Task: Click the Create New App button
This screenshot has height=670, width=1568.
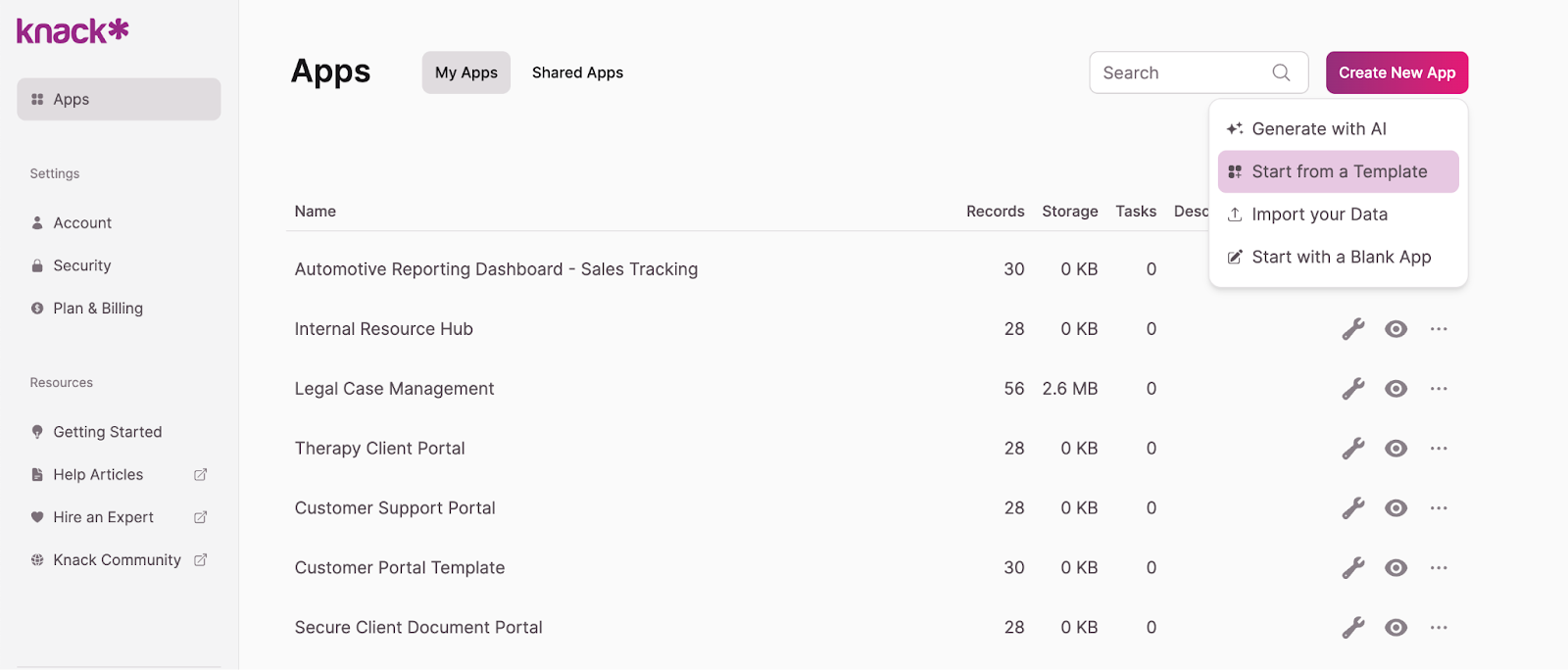Action: tap(1396, 72)
